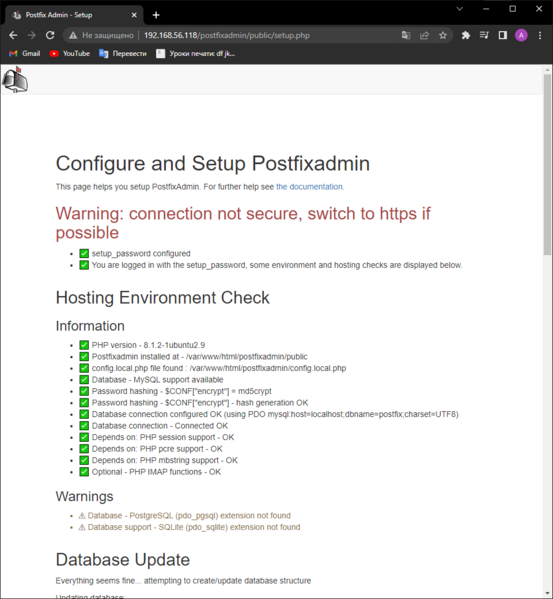Click the scrollbar down arrow
Viewport: 553px width, 599px height.
coord(547,593)
